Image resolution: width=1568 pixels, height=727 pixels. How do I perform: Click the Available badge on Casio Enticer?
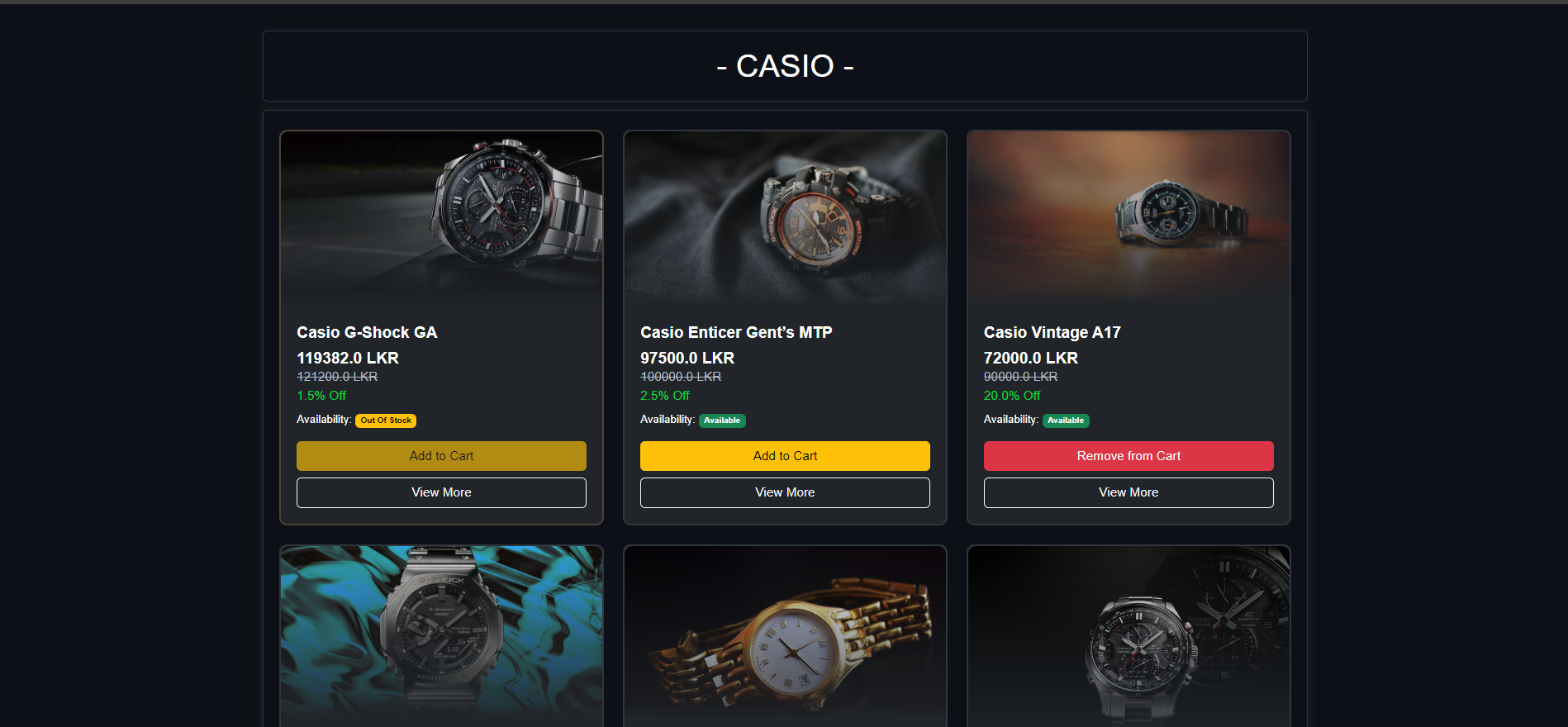(x=722, y=421)
